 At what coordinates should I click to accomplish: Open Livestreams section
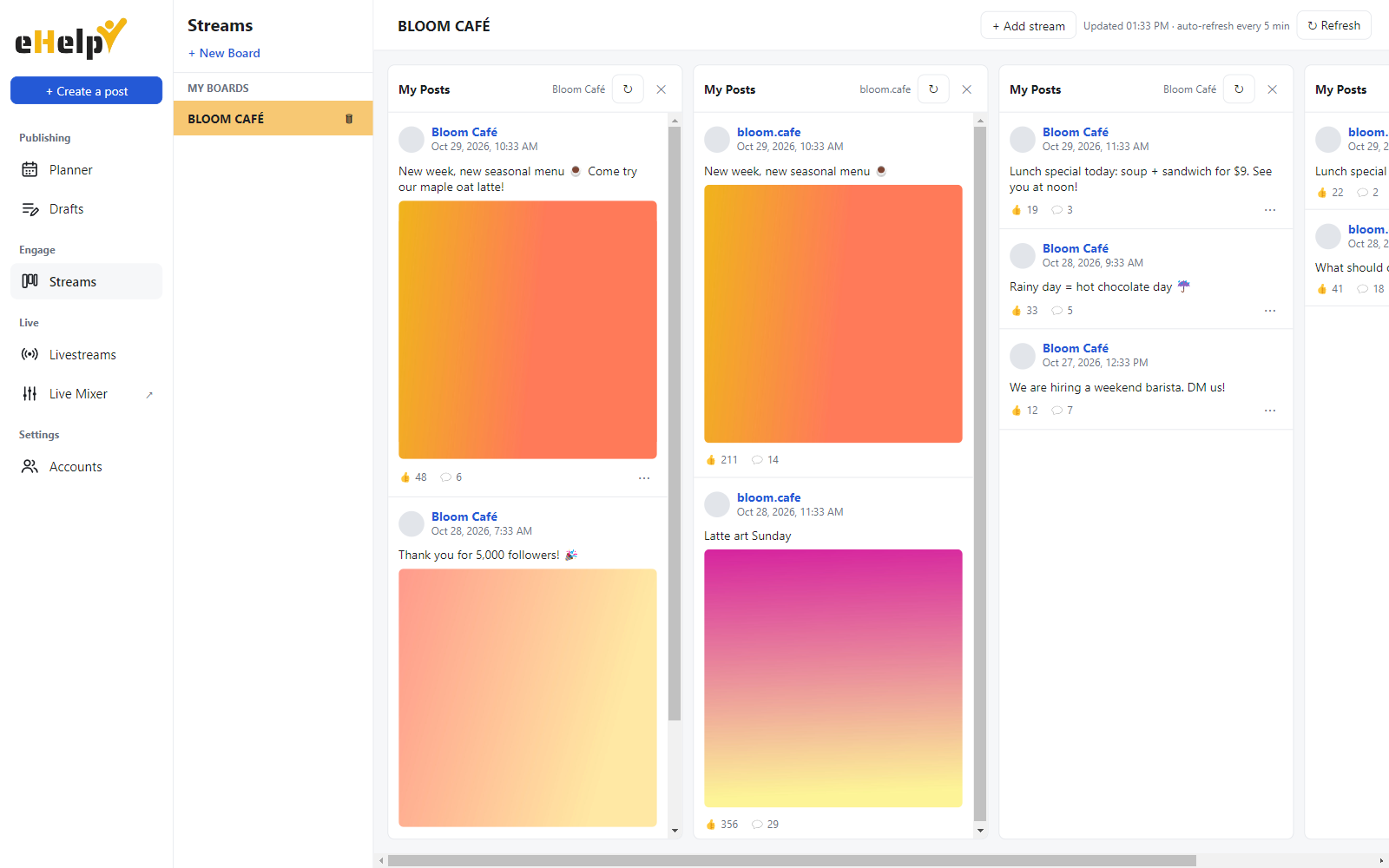pyautogui.click(x=86, y=354)
